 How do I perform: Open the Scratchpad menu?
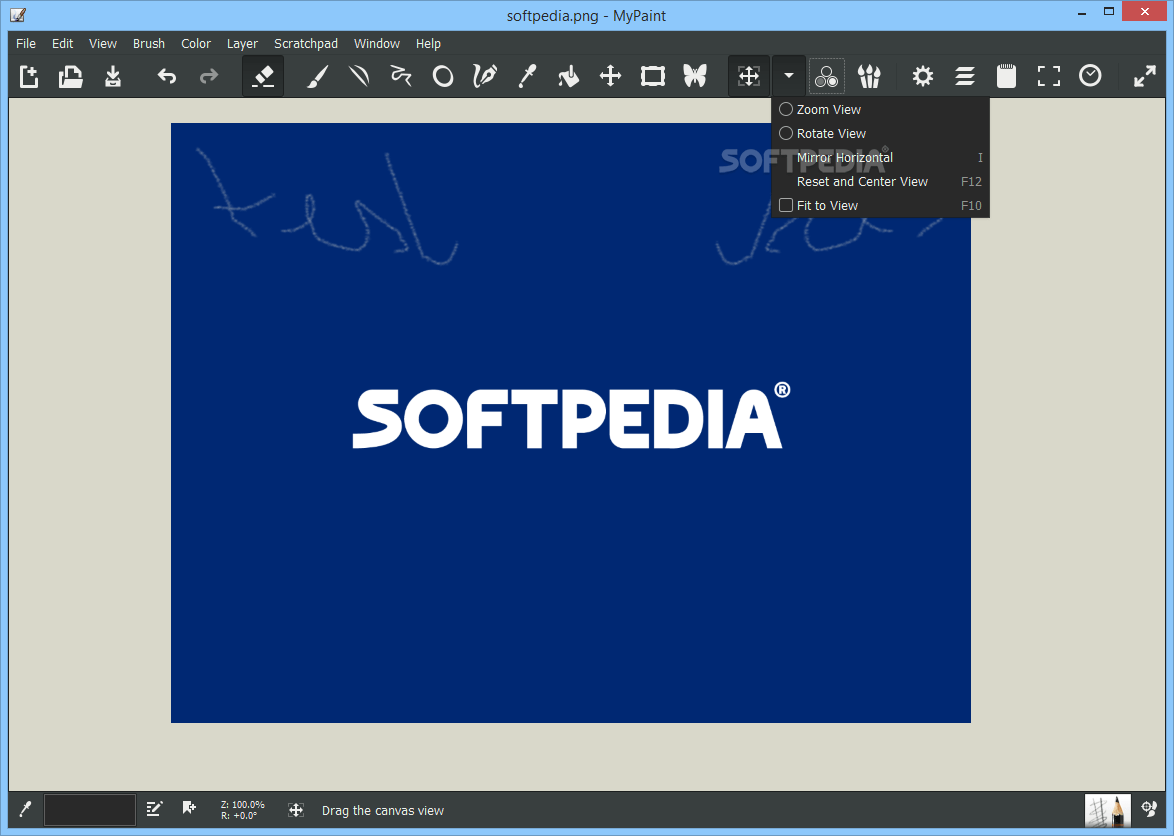[x=306, y=43]
